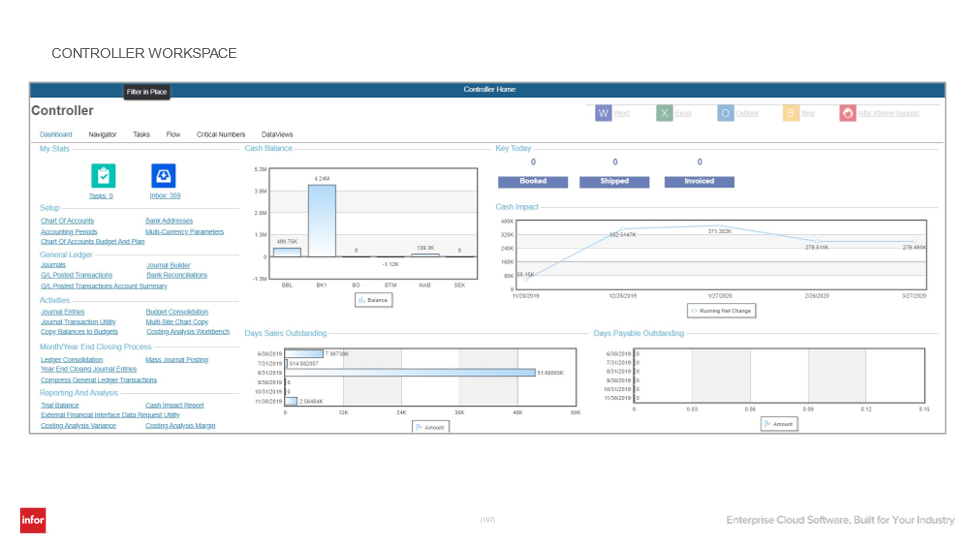Open the DataViews tab
The height and width of the screenshot is (548, 975).
[x=277, y=134]
